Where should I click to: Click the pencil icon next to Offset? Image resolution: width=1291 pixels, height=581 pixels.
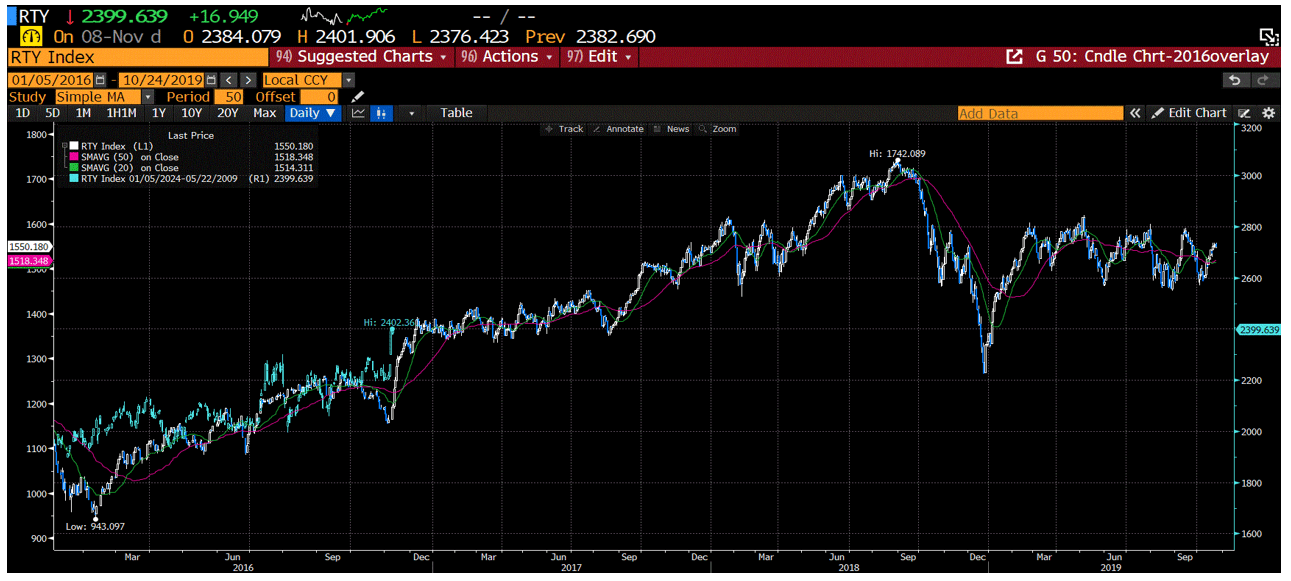pos(356,96)
